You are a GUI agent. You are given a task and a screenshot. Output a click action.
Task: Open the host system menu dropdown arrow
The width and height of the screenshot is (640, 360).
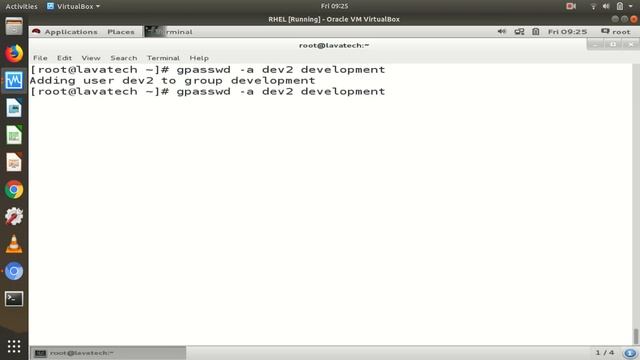[x=631, y=6]
